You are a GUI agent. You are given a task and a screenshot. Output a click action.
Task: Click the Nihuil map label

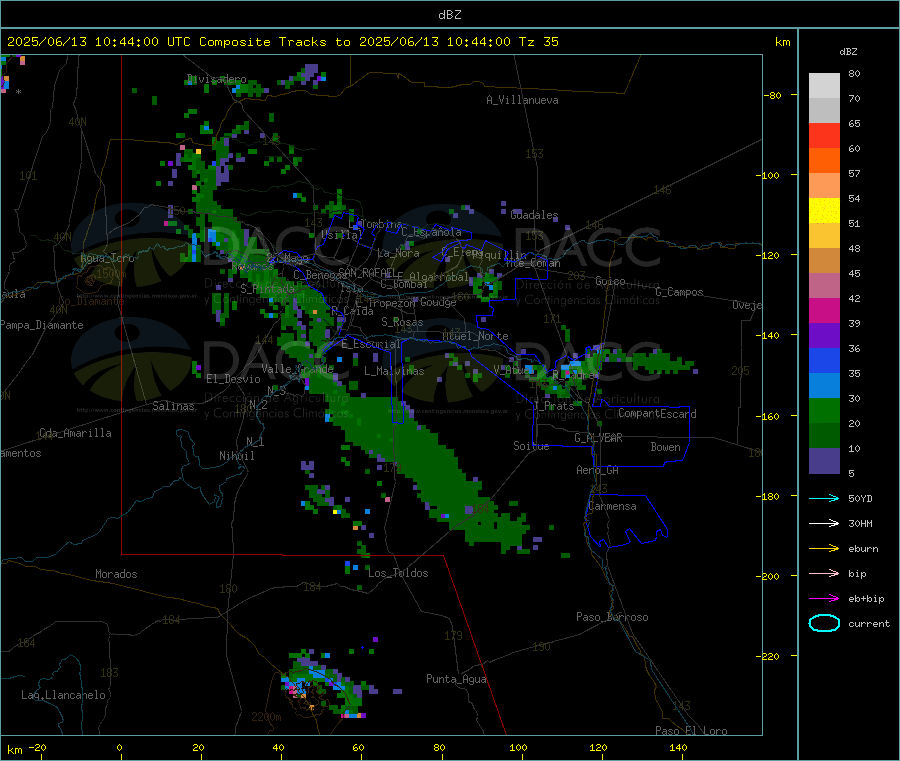coord(236,456)
